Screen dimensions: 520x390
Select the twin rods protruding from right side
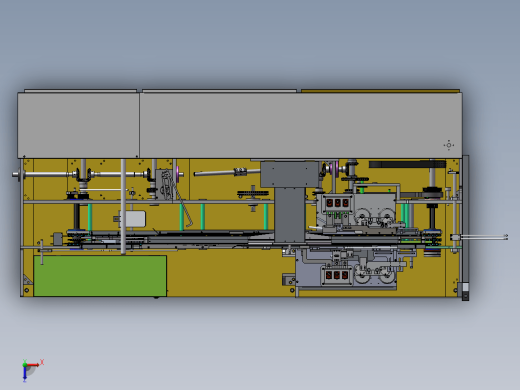pos(484,237)
